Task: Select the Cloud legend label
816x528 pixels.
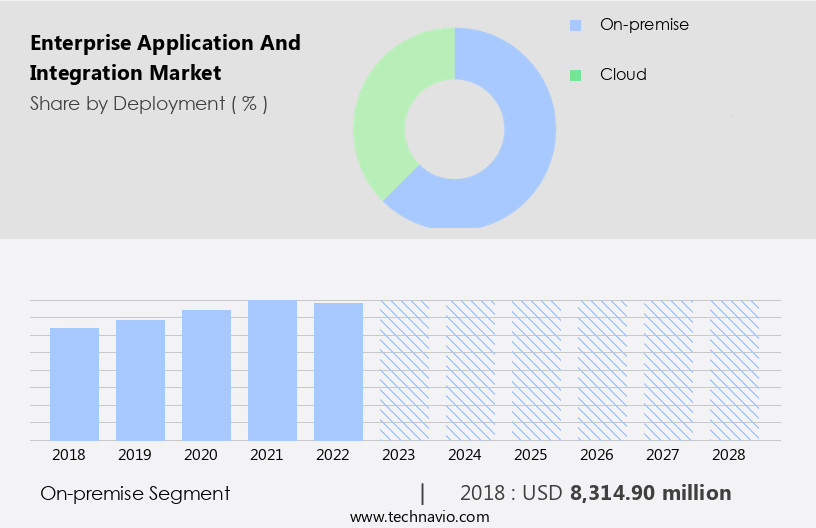Action: [623, 74]
